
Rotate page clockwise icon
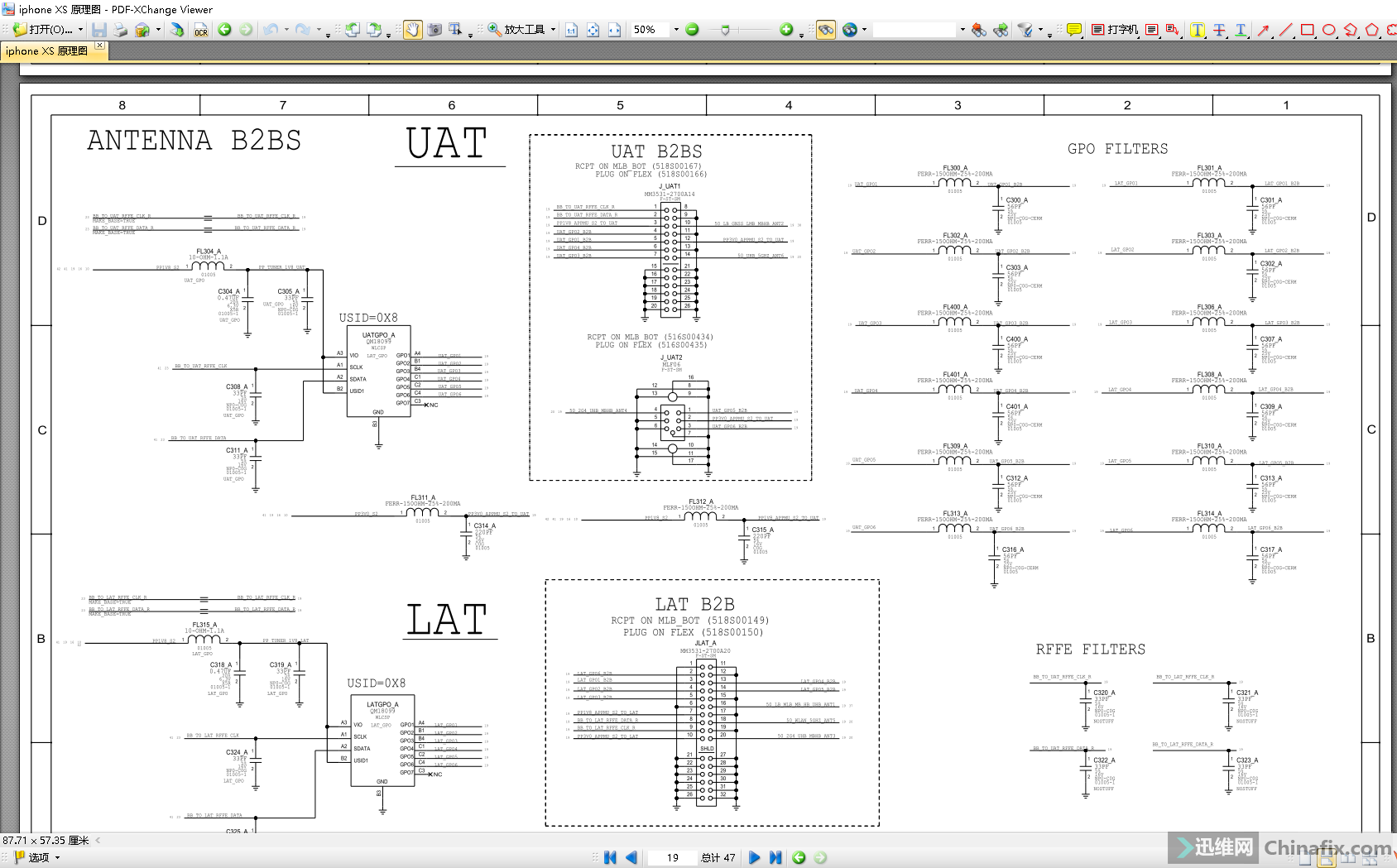click(374, 30)
